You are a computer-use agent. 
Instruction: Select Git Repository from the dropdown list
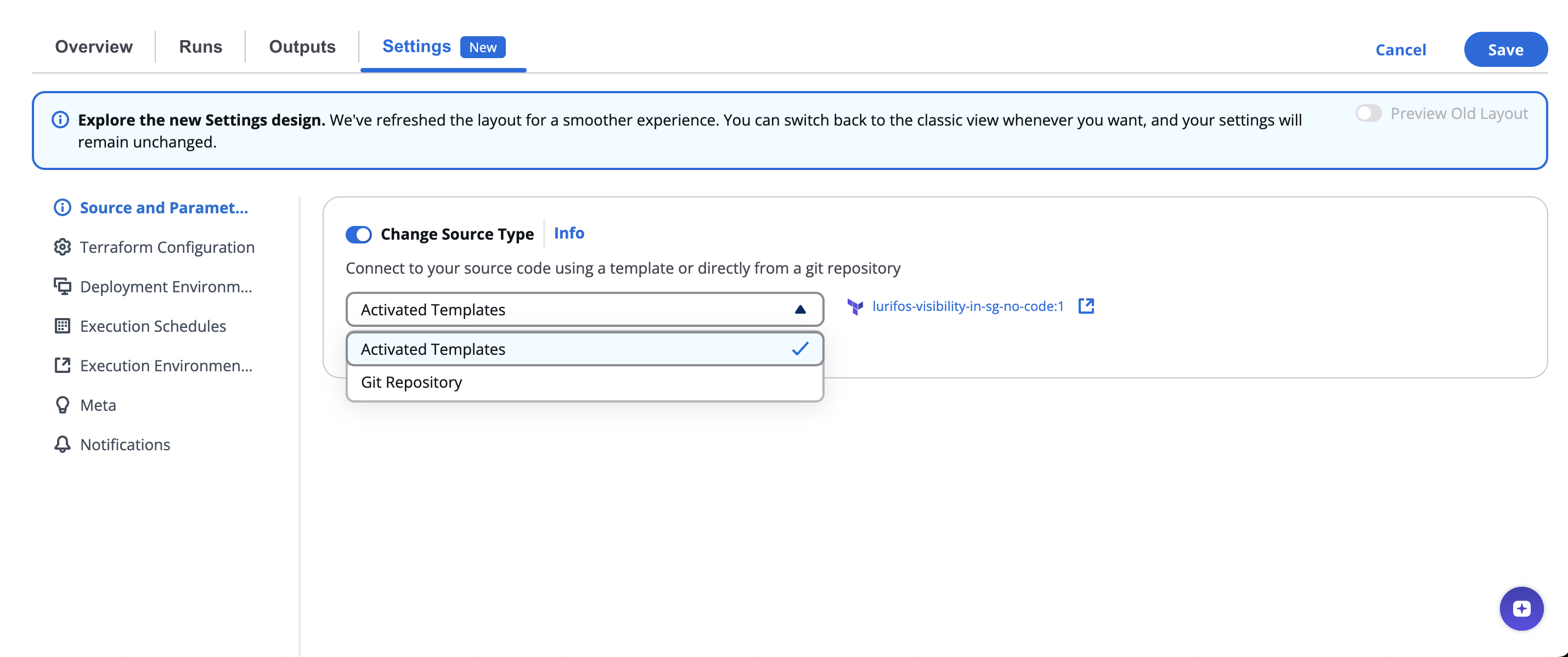click(411, 383)
